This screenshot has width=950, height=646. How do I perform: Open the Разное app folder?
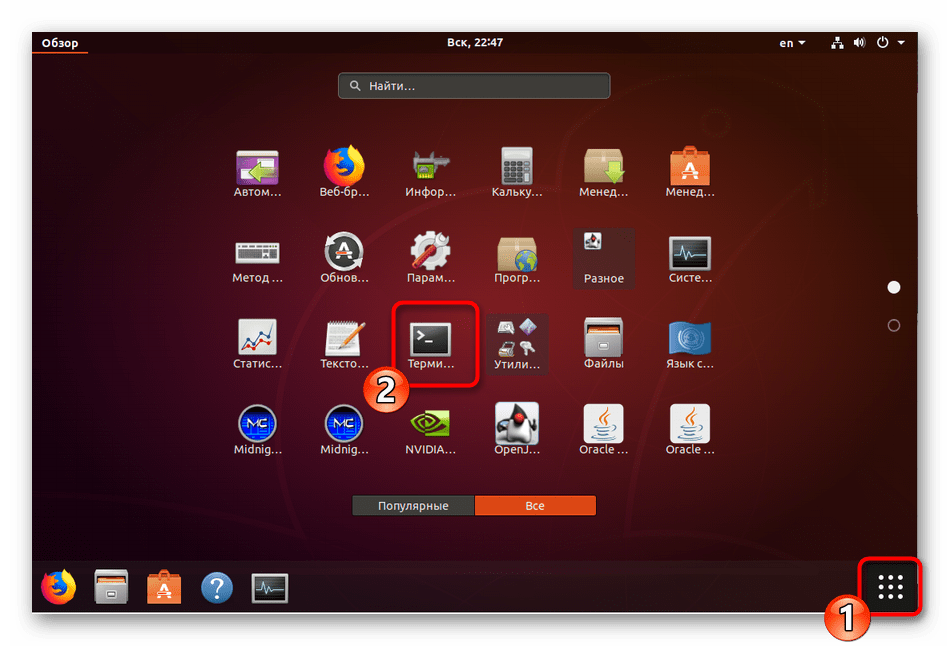click(x=604, y=256)
